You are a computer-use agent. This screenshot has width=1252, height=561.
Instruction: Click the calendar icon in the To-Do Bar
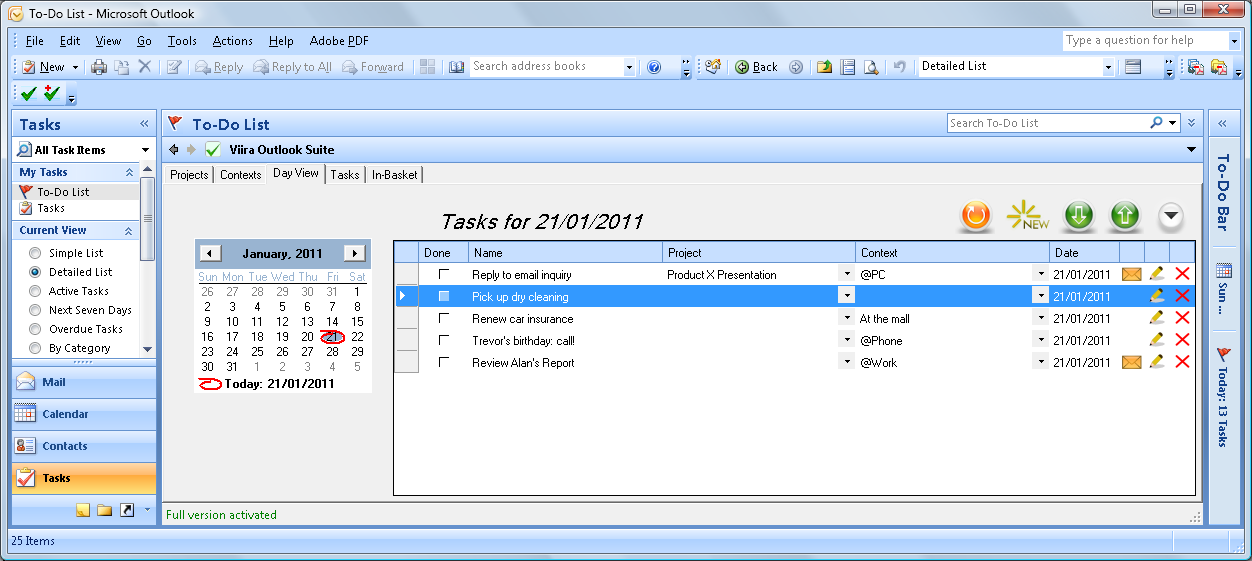click(1223, 270)
